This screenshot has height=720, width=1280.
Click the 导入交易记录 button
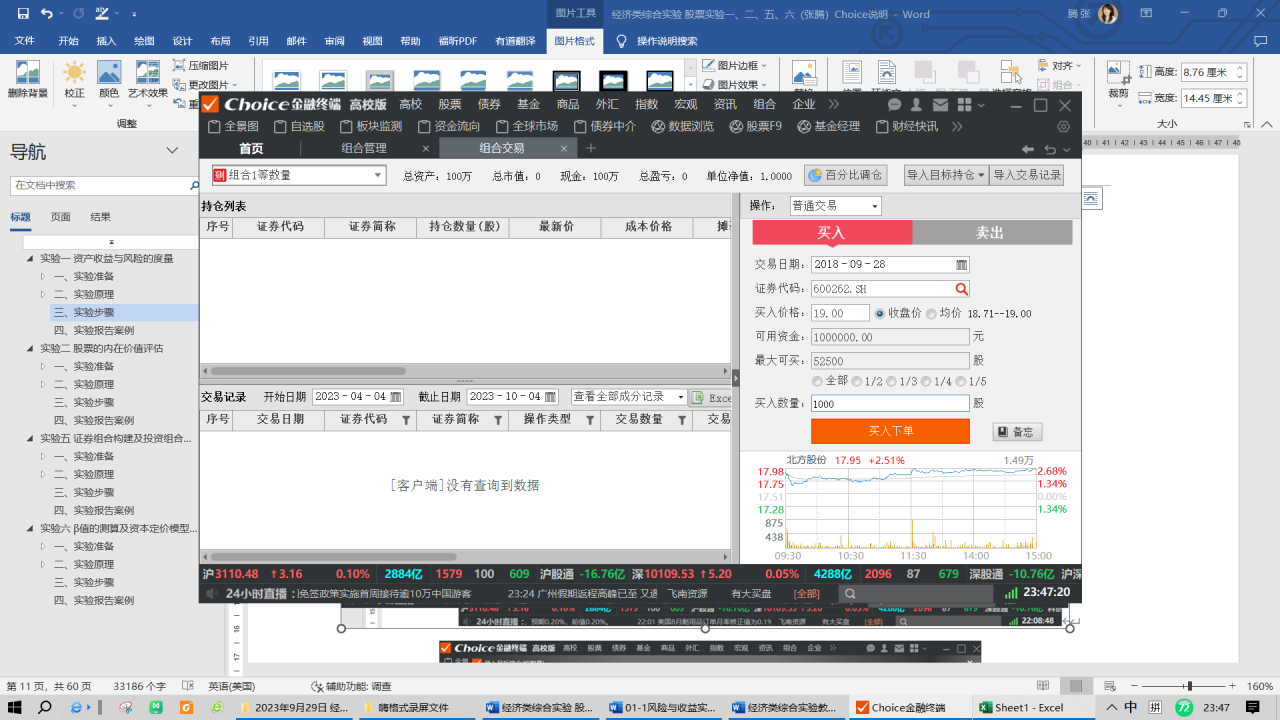[x=1027, y=175]
